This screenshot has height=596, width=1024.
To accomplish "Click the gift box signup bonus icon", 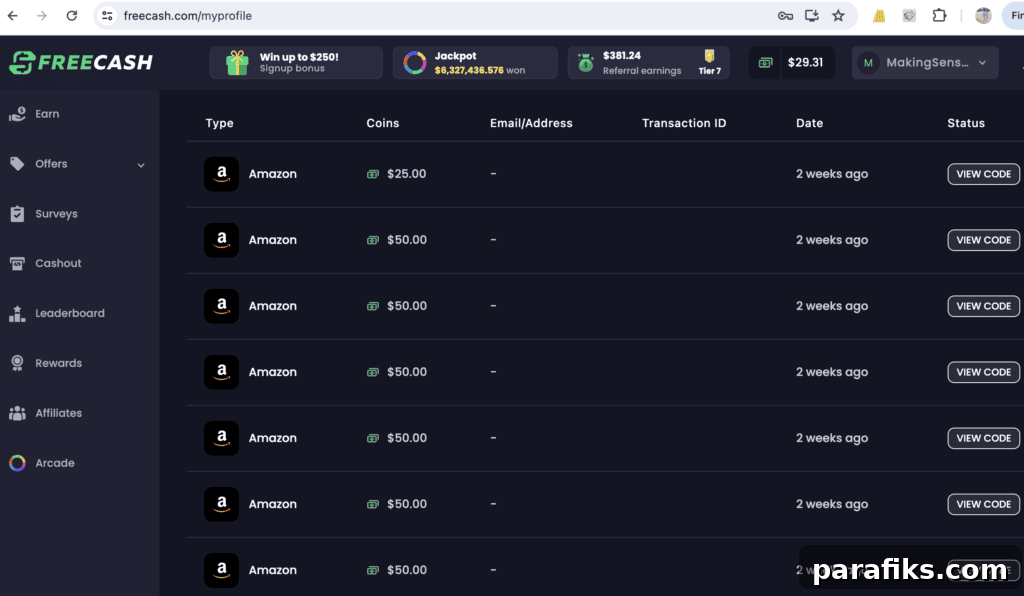I will click(x=237, y=63).
